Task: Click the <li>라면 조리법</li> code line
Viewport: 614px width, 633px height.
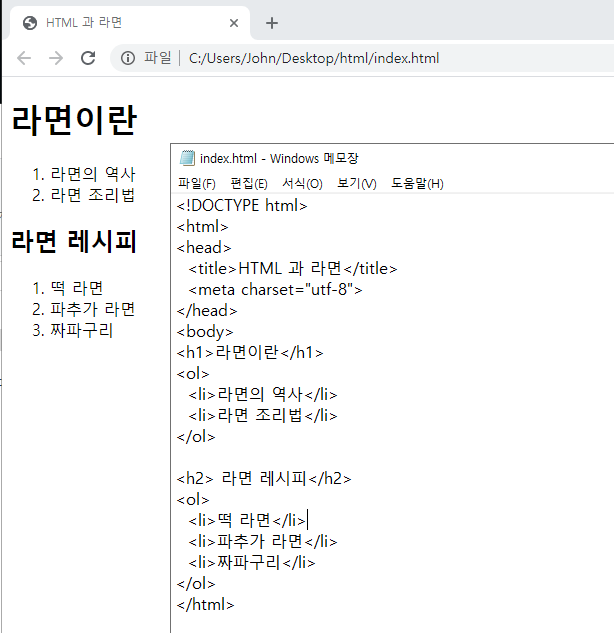Action: pos(263,415)
